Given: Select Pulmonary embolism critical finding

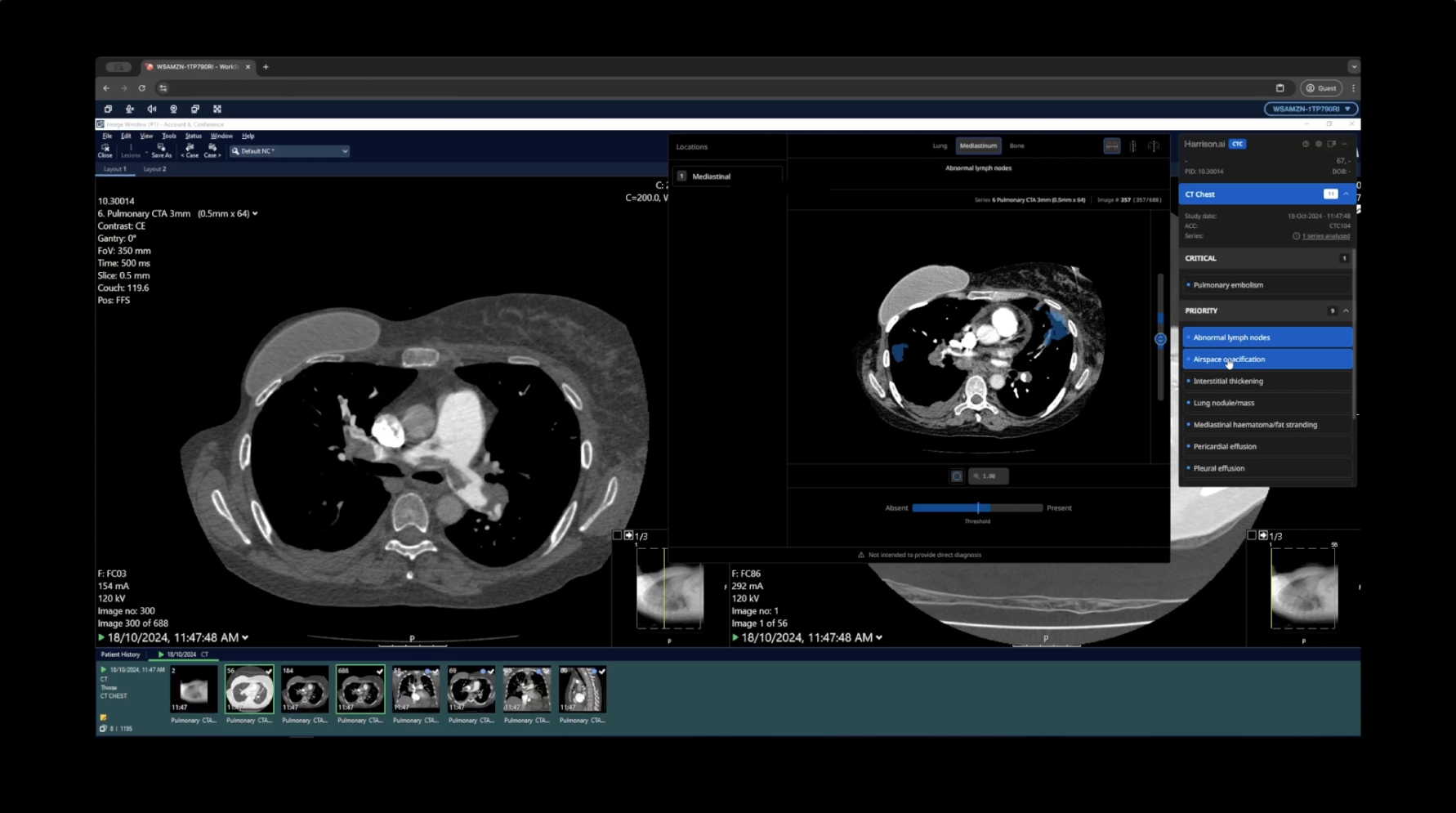Looking at the screenshot, I should (1227, 285).
